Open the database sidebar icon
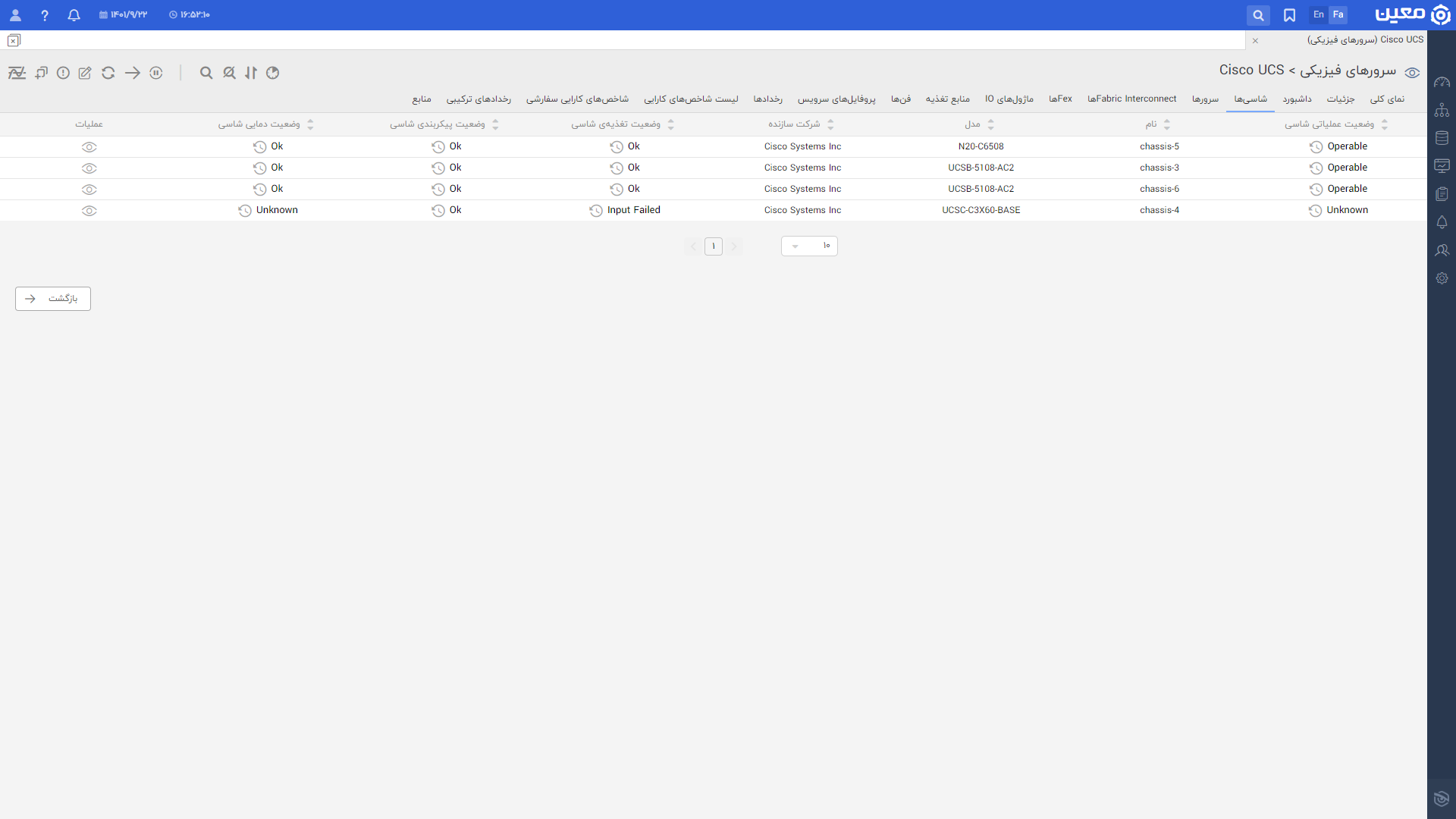 pyautogui.click(x=1442, y=138)
